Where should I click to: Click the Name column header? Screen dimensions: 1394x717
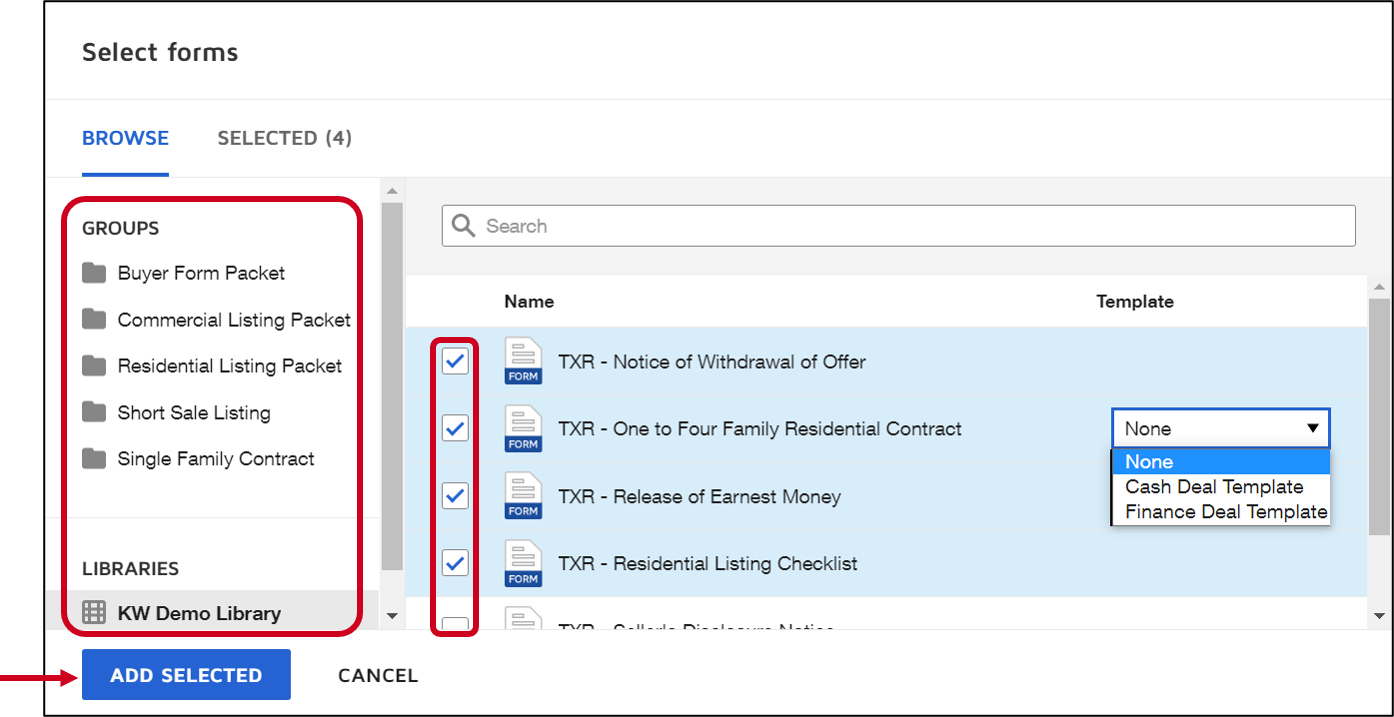[x=529, y=301]
